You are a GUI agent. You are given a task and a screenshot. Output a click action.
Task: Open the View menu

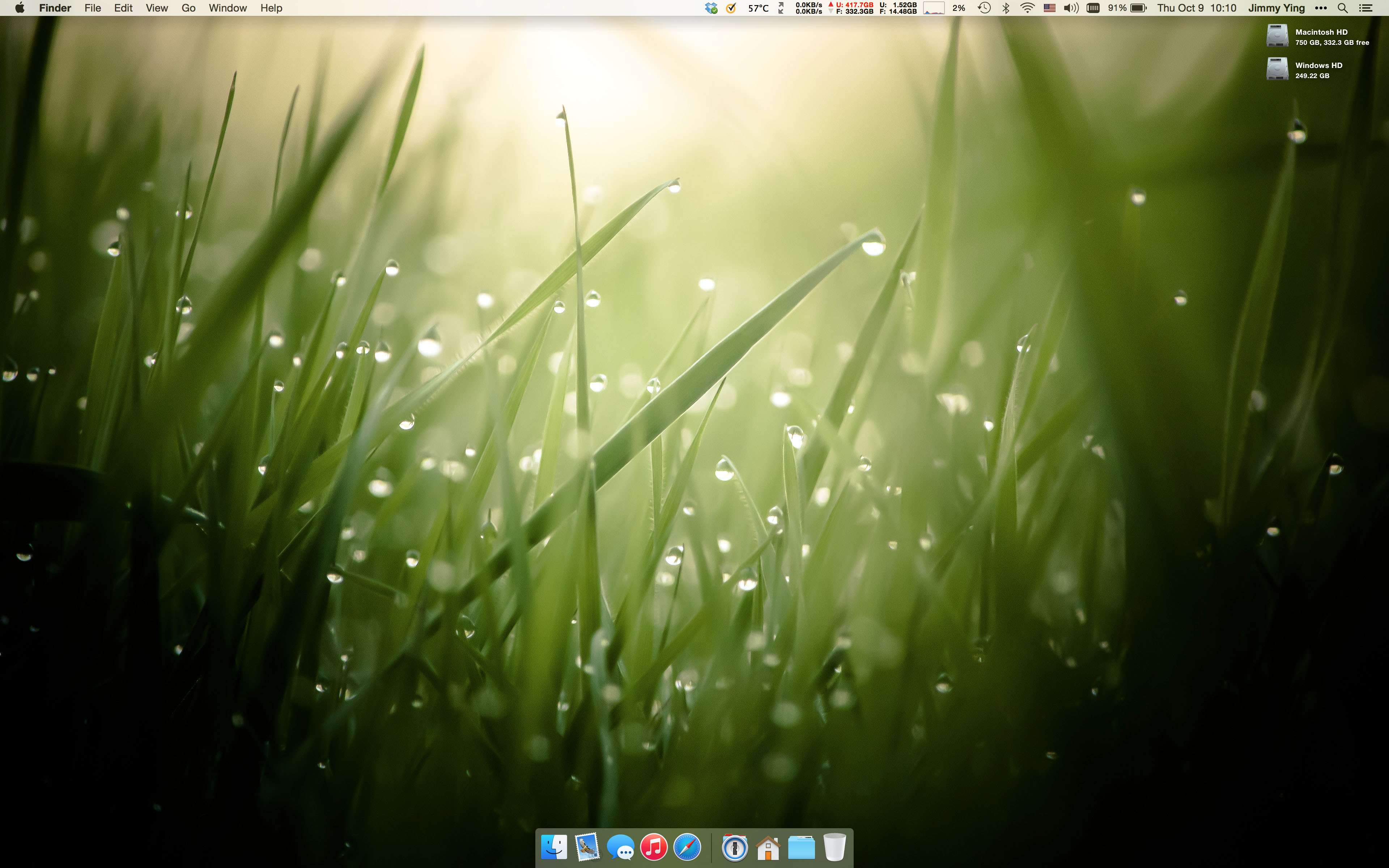(157, 8)
